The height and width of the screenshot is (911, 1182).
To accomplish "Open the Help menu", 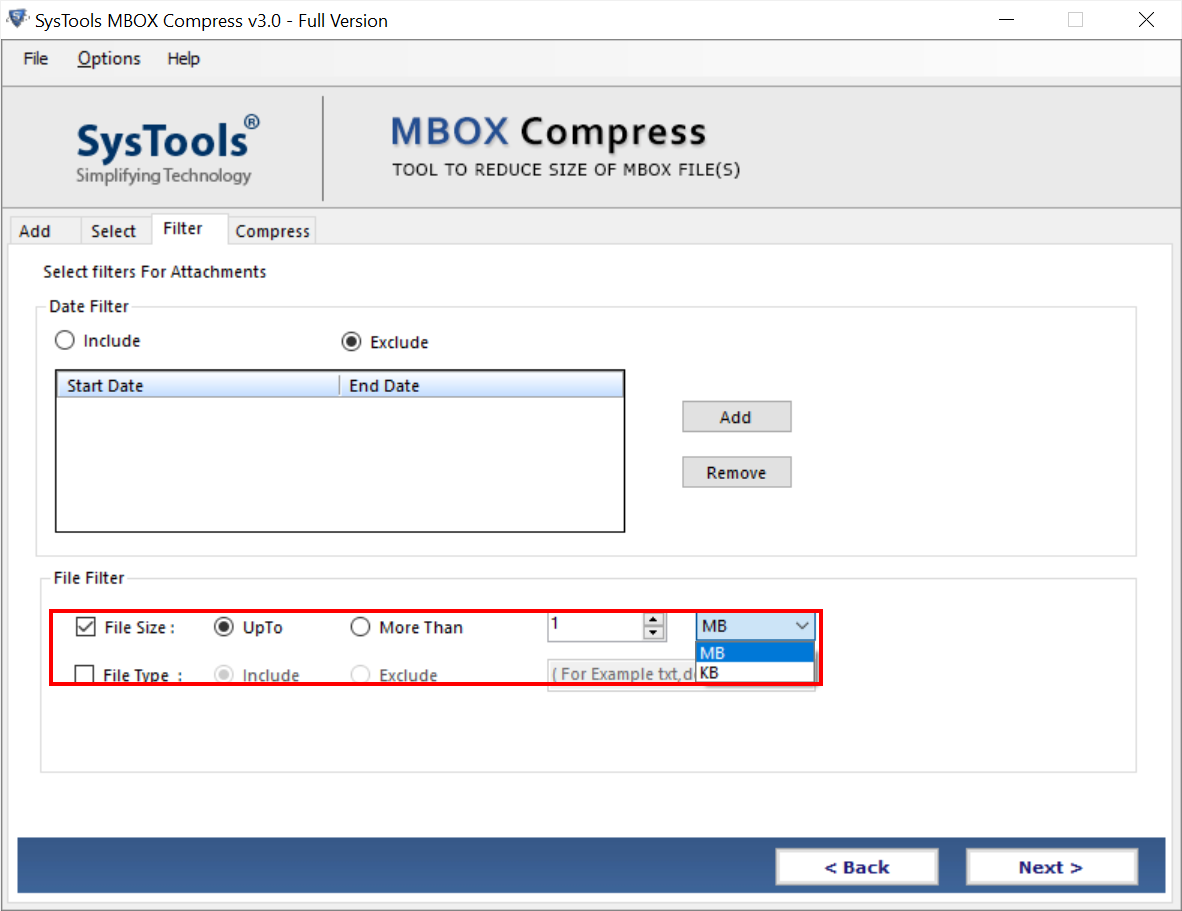I will pos(183,58).
